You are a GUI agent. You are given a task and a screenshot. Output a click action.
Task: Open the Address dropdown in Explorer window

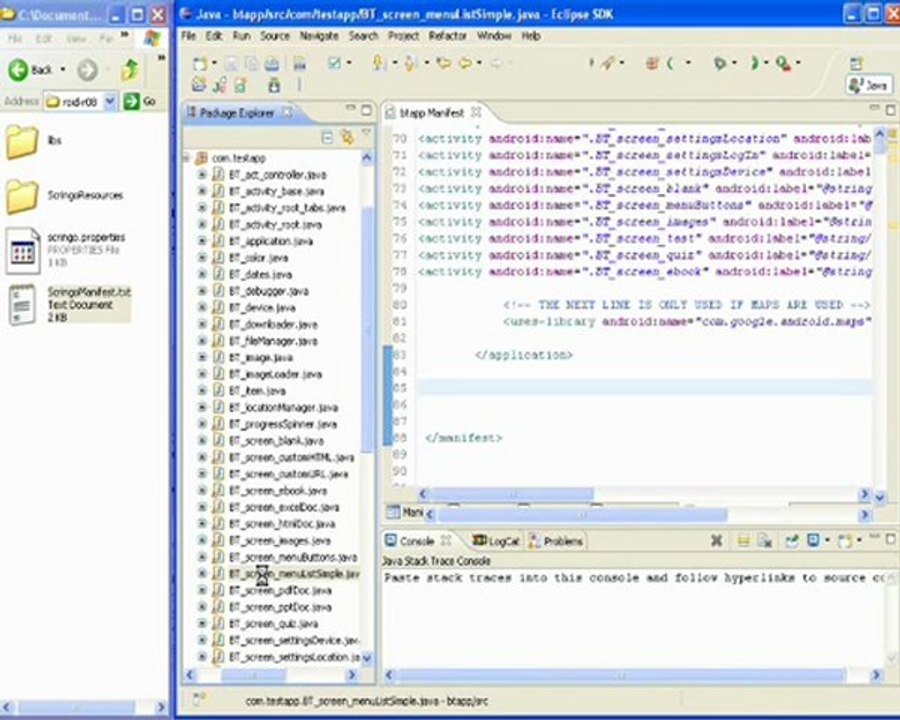[x=110, y=102]
